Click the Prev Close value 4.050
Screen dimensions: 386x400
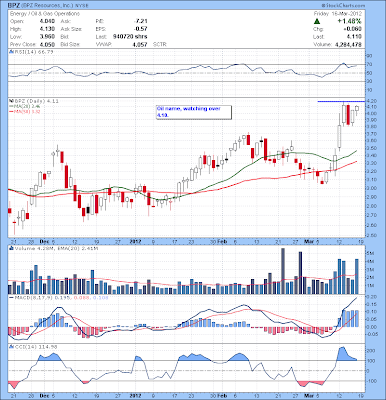pyautogui.click(x=47, y=44)
